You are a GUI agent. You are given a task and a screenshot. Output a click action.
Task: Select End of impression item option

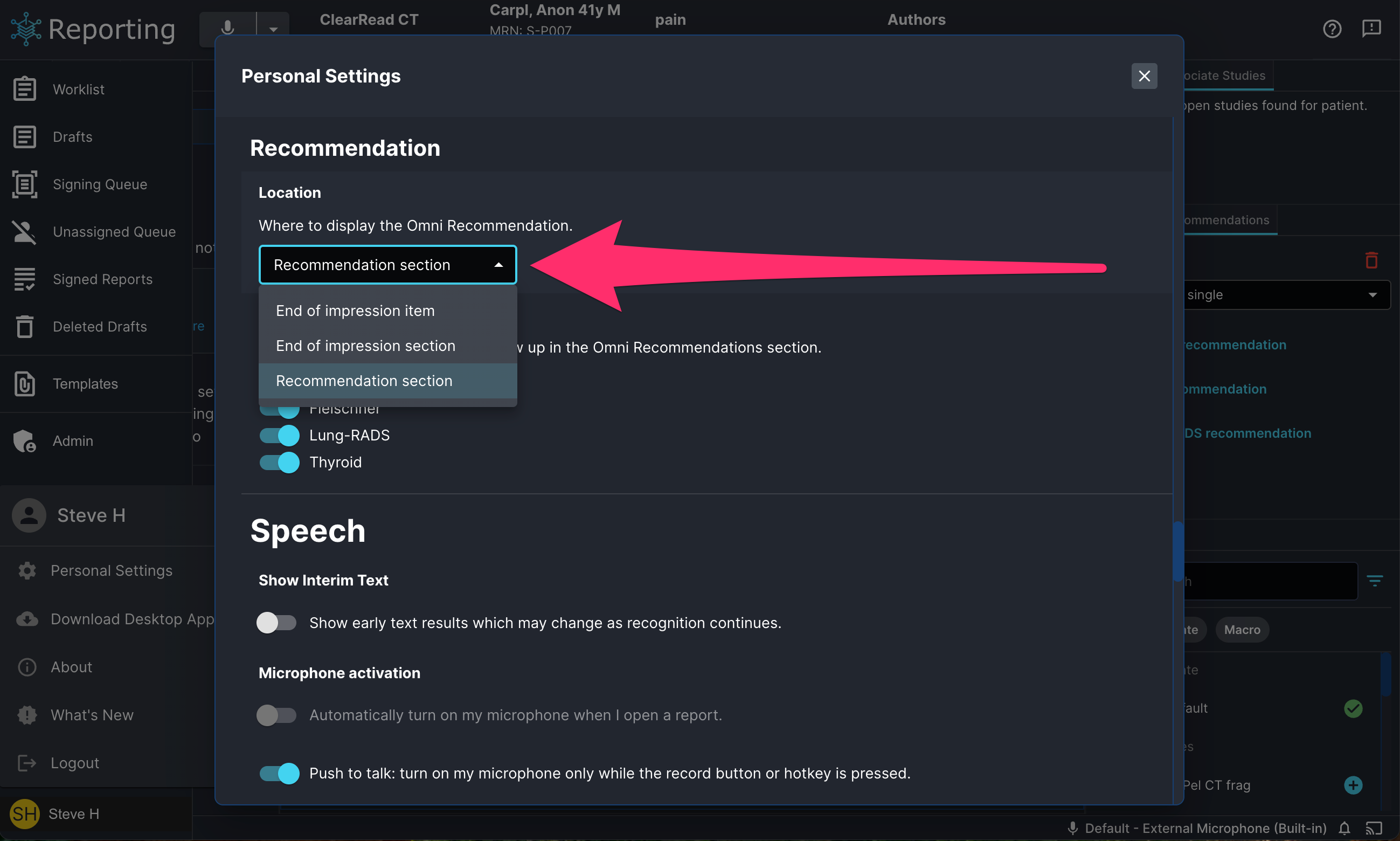388,311
